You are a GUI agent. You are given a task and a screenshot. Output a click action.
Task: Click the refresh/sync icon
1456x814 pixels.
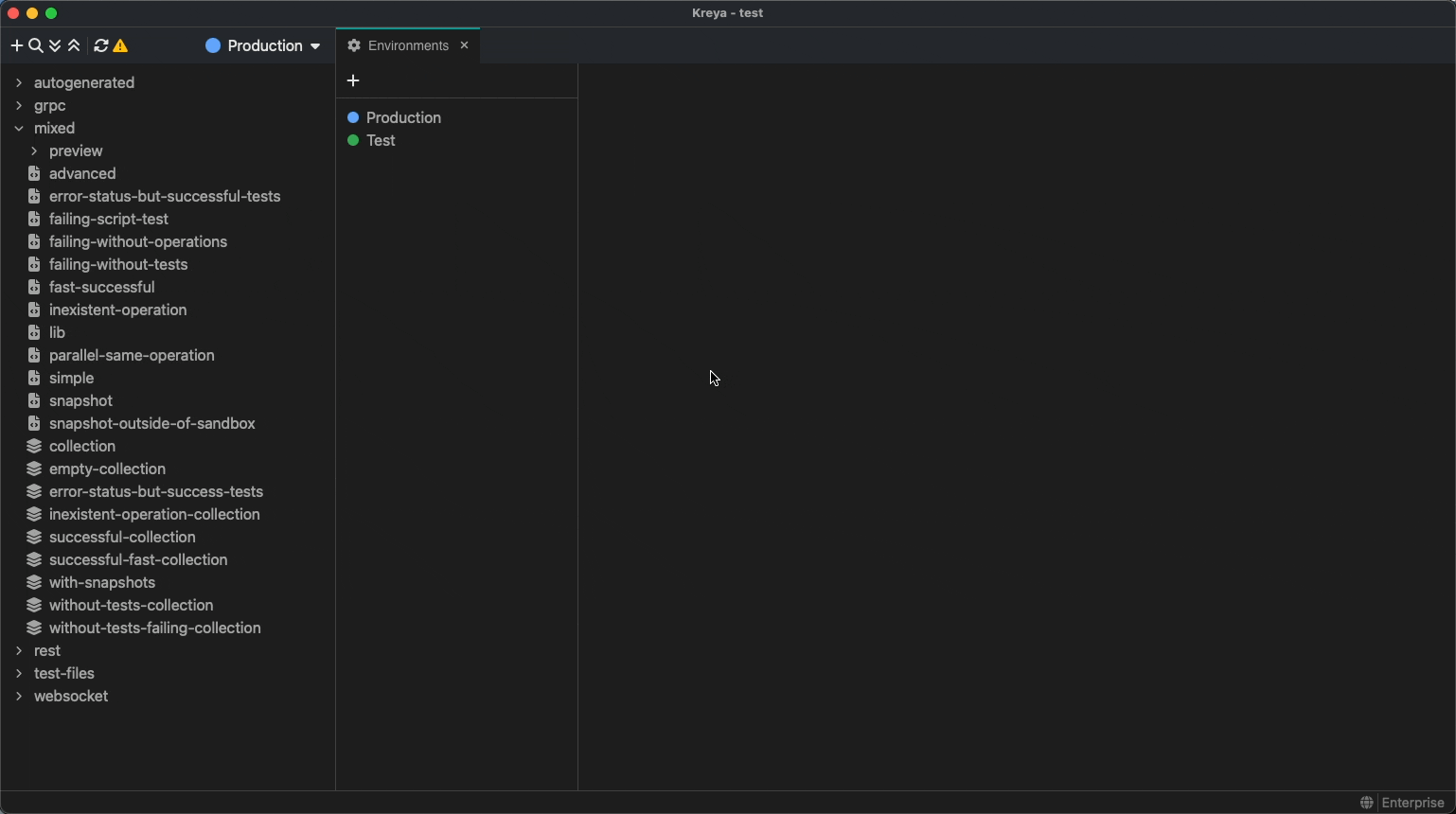(x=101, y=45)
